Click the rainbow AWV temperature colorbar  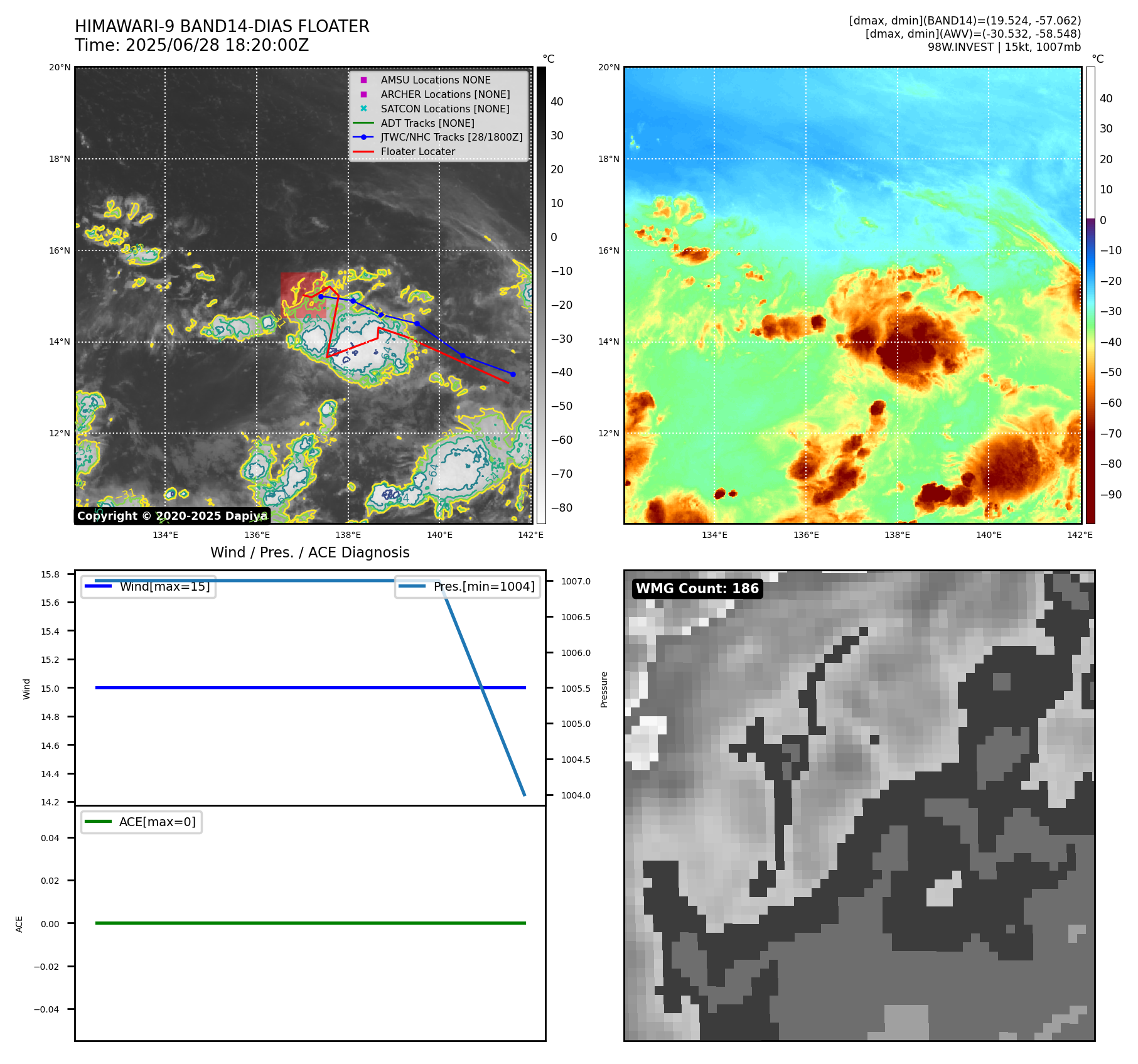coord(1090,295)
